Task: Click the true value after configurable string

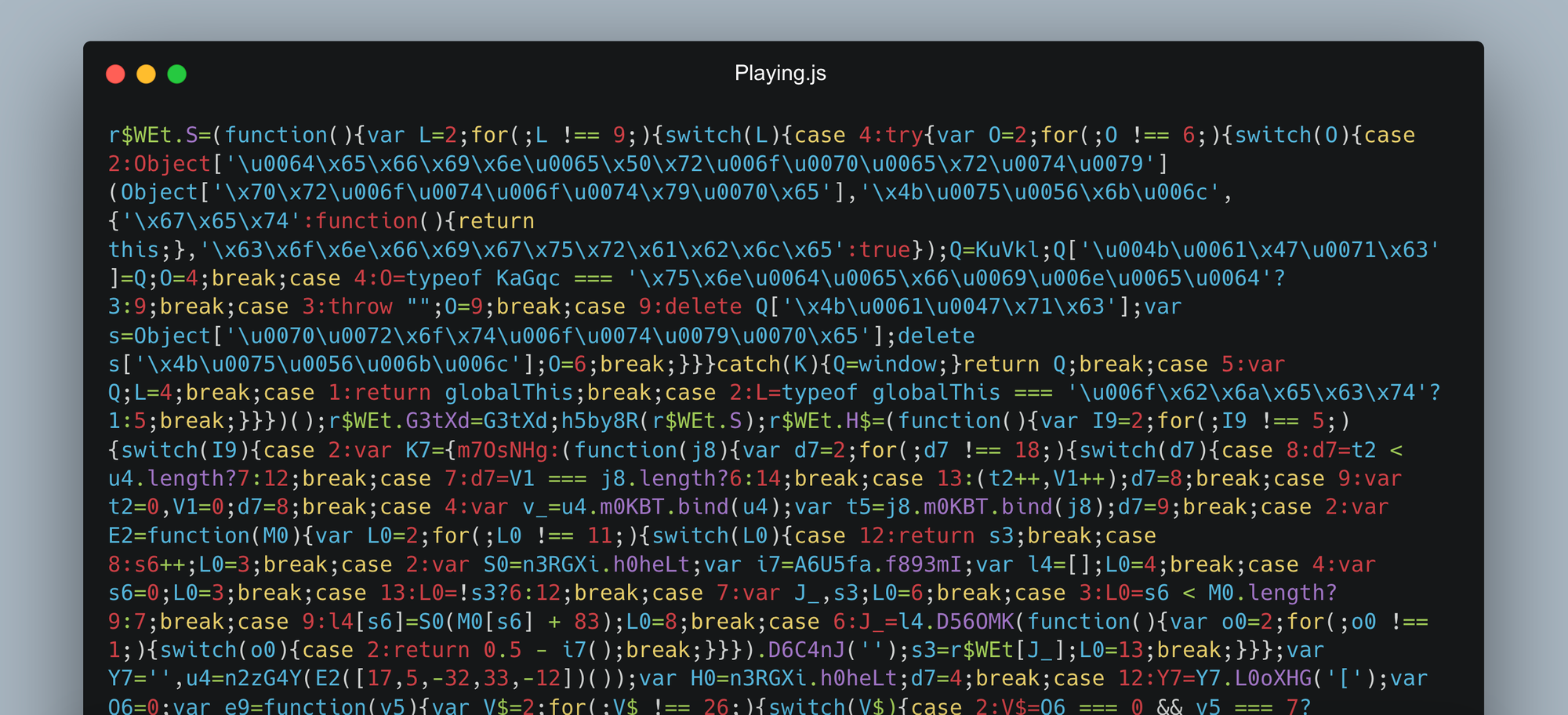Action: point(885,250)
